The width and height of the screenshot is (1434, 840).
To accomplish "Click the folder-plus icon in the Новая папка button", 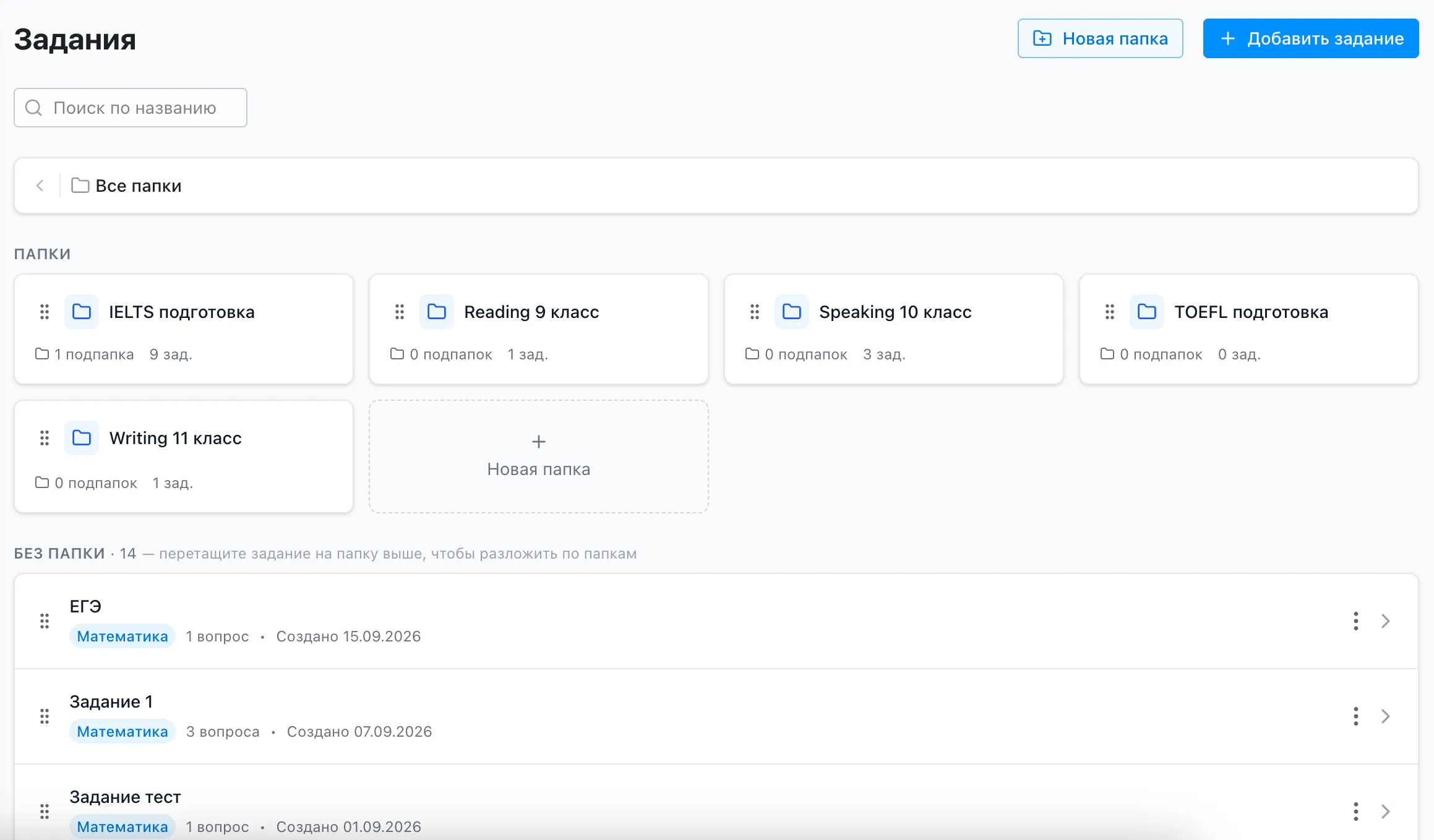I will [1042, 38].
